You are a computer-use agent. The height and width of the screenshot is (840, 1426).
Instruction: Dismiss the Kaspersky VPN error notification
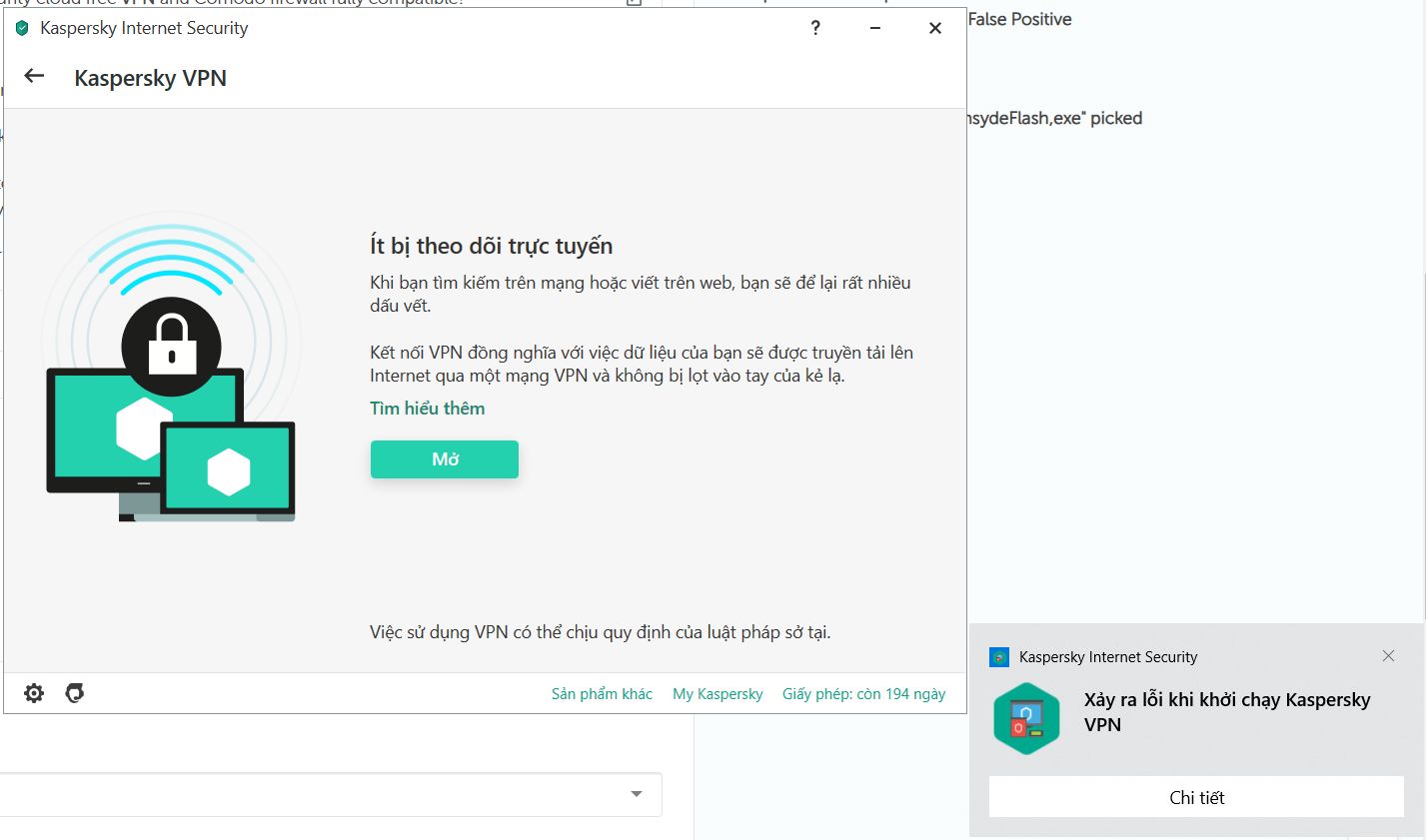tap(1388, 656)
